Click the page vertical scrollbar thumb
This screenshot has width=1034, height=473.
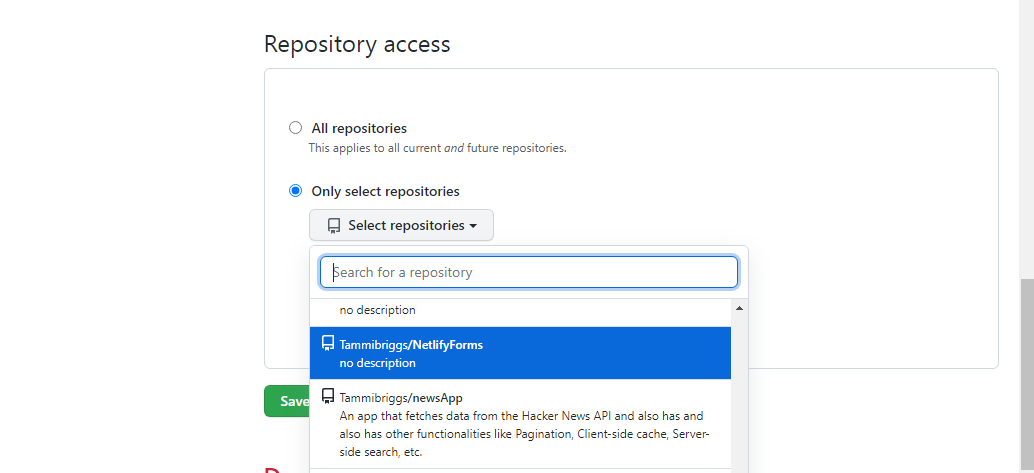click(x=1026, y=376)
